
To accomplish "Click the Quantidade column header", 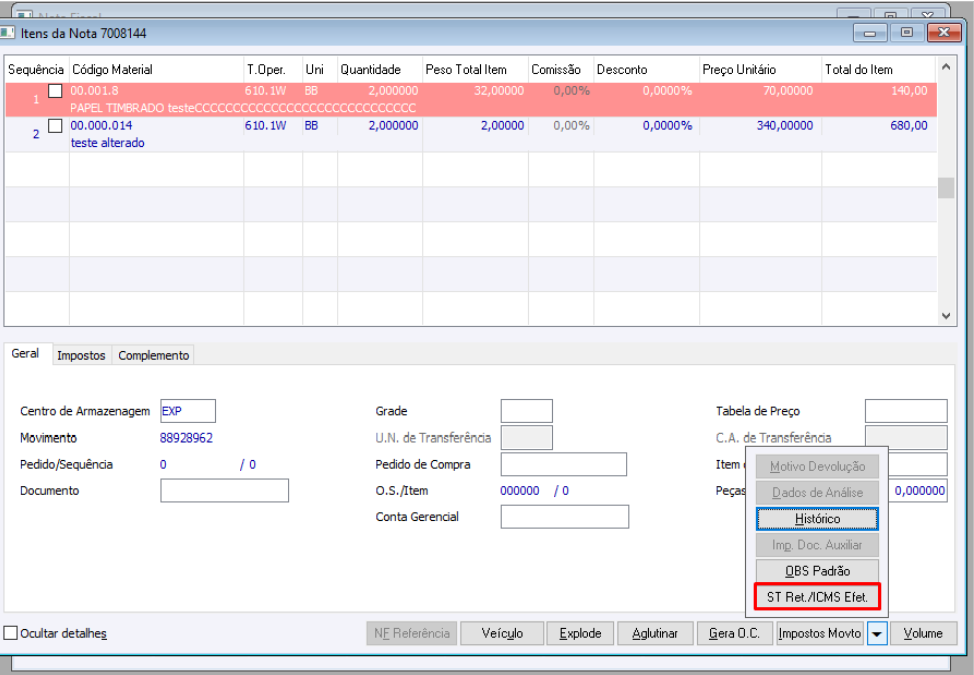I will 380,70.
